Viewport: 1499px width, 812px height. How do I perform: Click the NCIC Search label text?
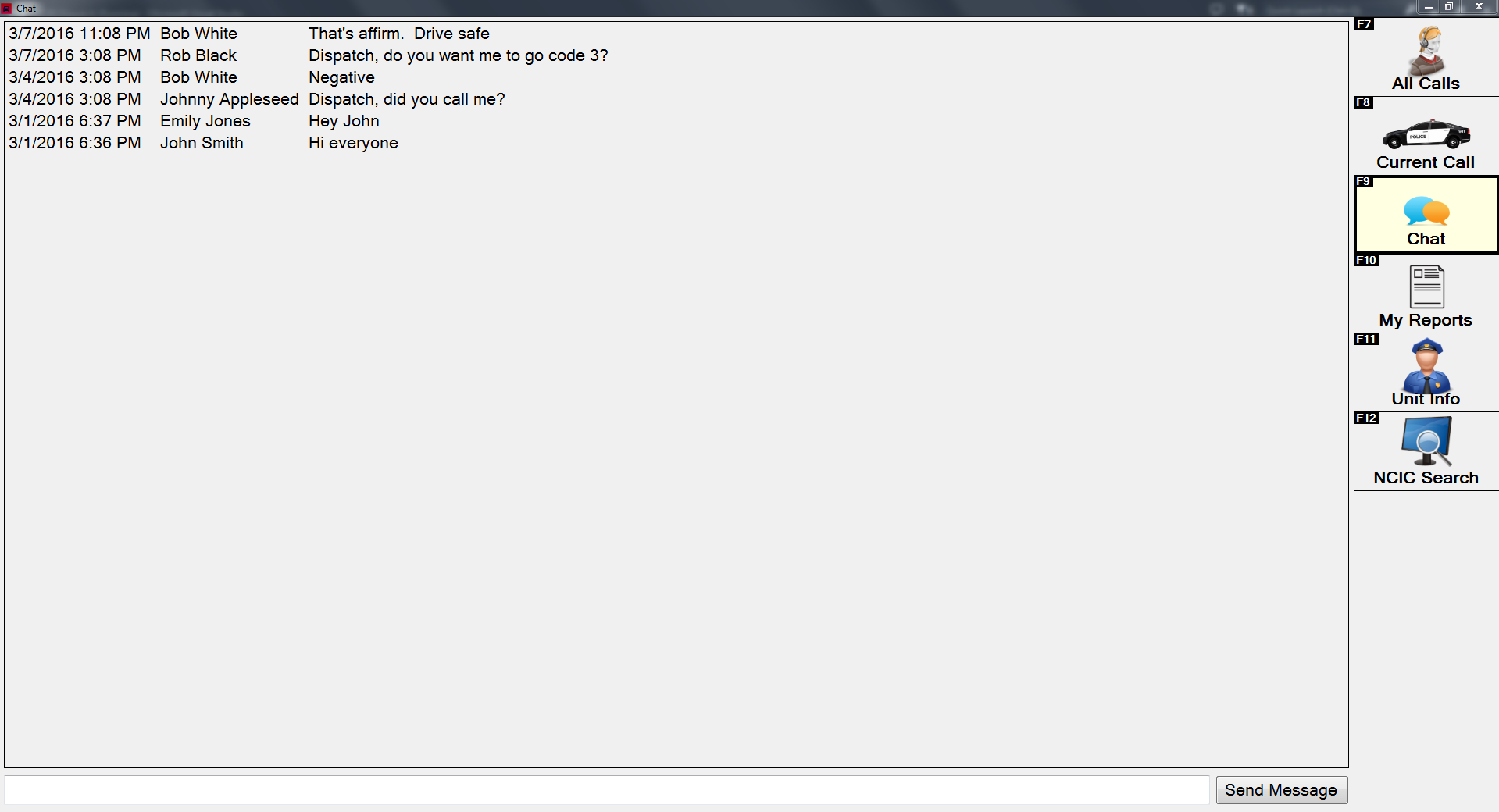pyautogui.click(x=1426, y=478)
